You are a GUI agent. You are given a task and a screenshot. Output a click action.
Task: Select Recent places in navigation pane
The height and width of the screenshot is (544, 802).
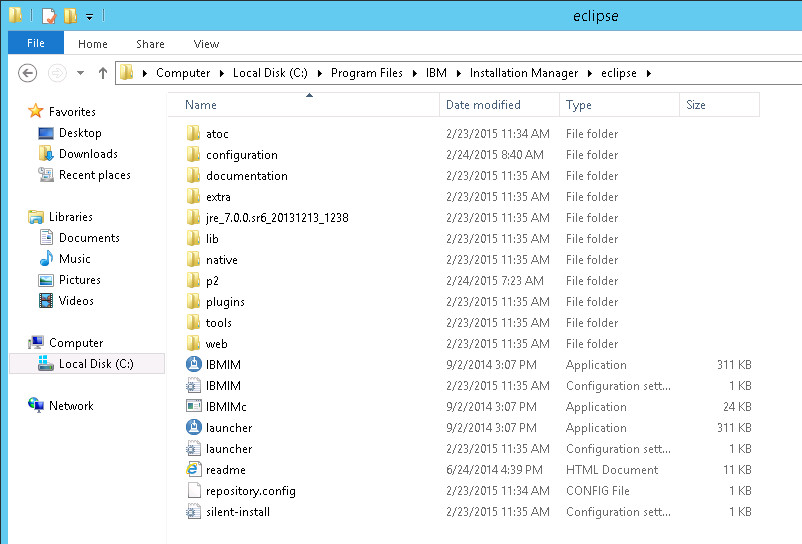[95, 175]
